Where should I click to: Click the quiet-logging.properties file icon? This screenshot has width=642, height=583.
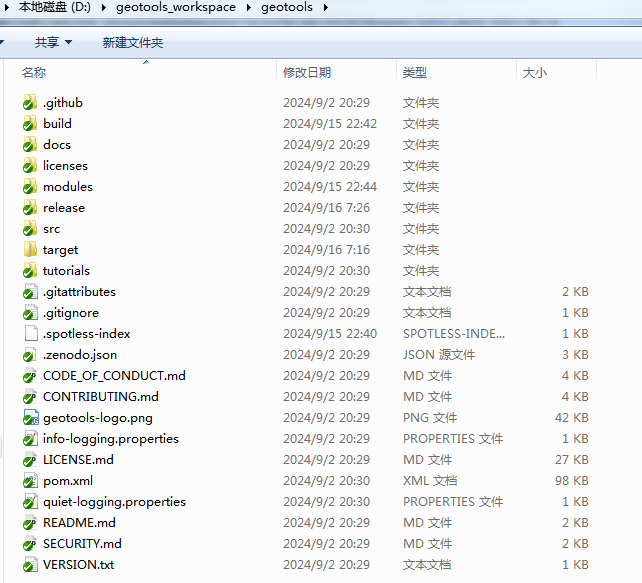(x=30, y=502)
